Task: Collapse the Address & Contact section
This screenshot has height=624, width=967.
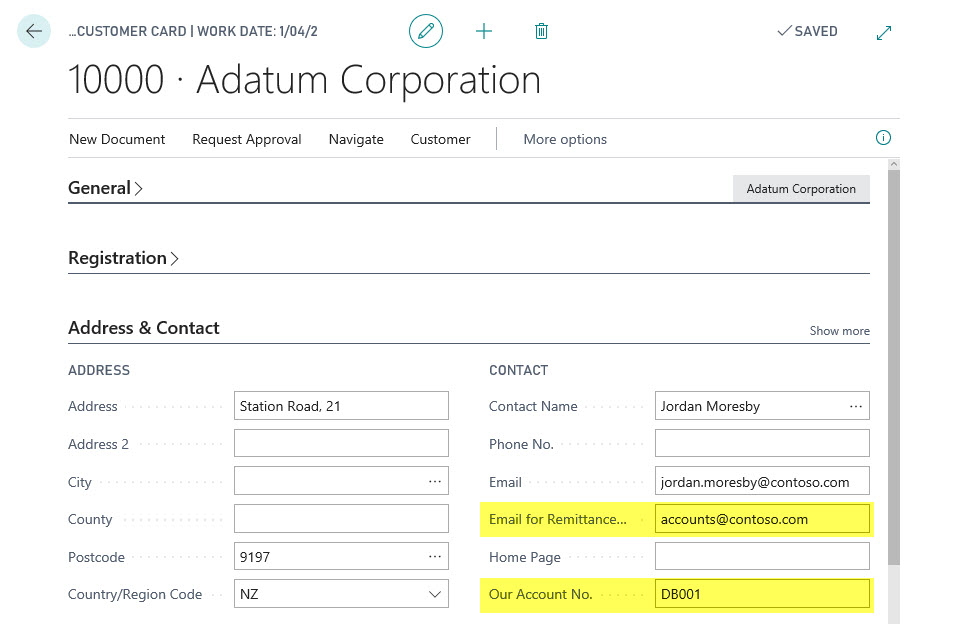Action: (144, 328)
